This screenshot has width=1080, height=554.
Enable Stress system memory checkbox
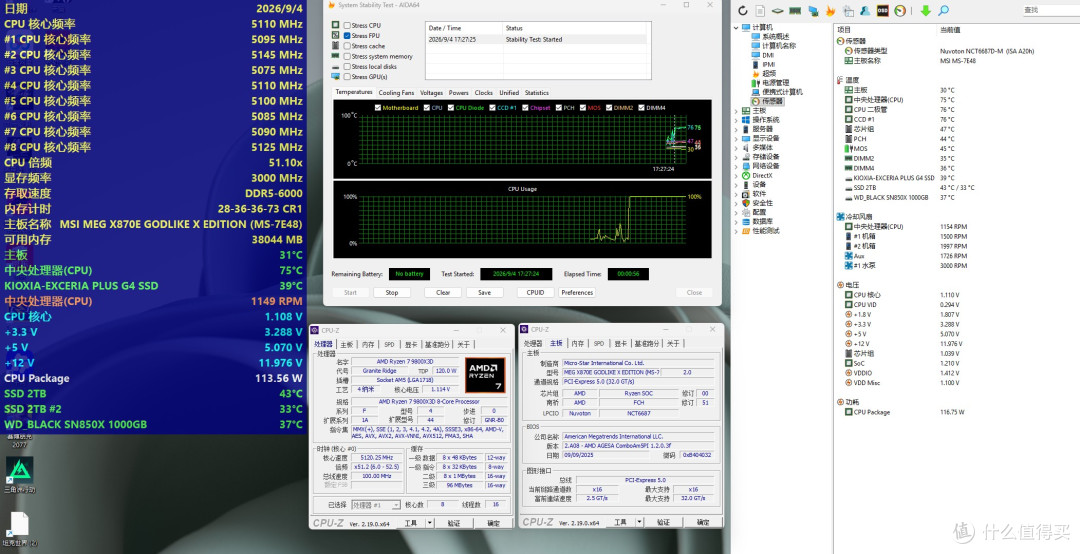[x=347, y=56]
